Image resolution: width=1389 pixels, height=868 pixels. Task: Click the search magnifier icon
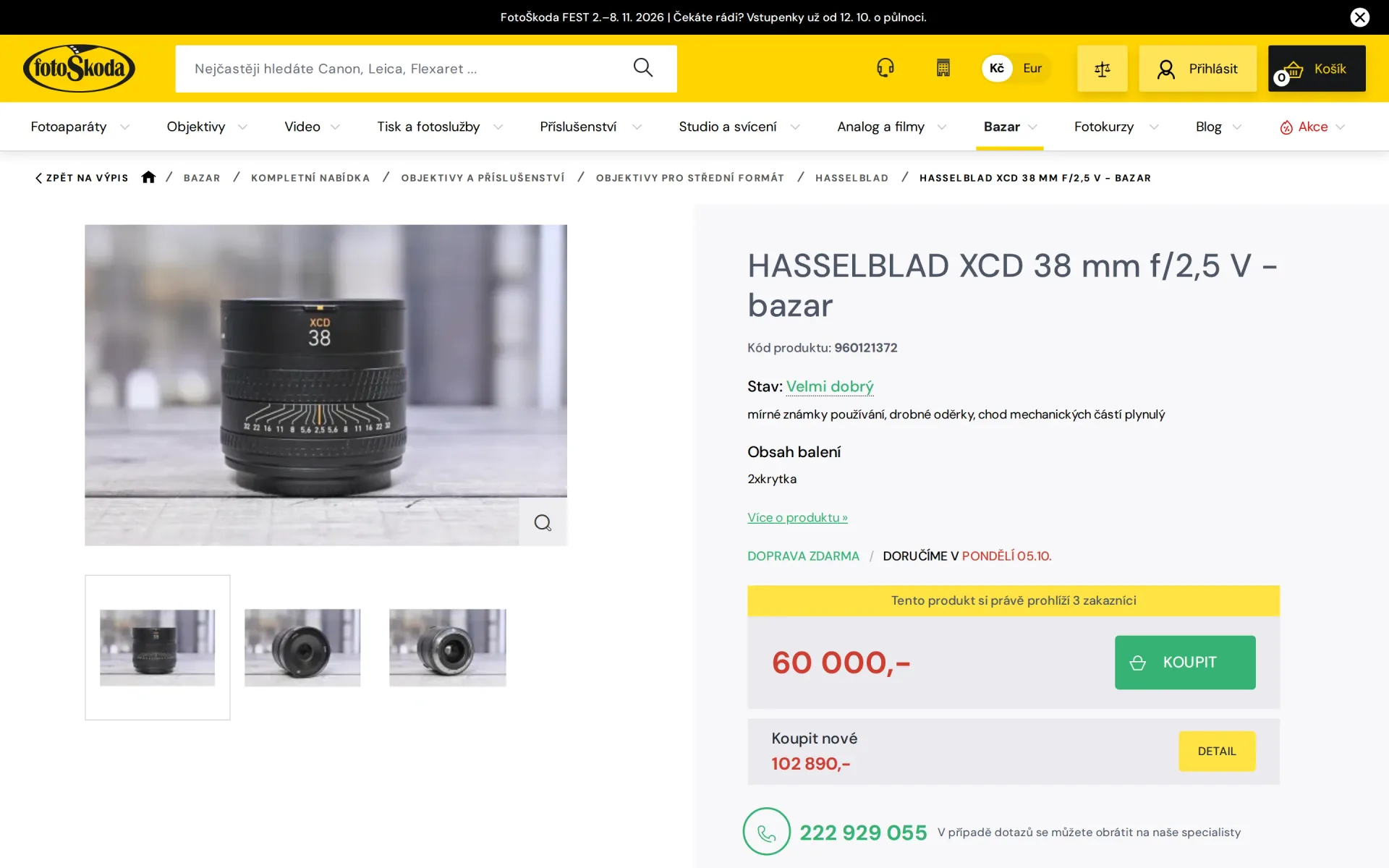click(x=642, y=68)
